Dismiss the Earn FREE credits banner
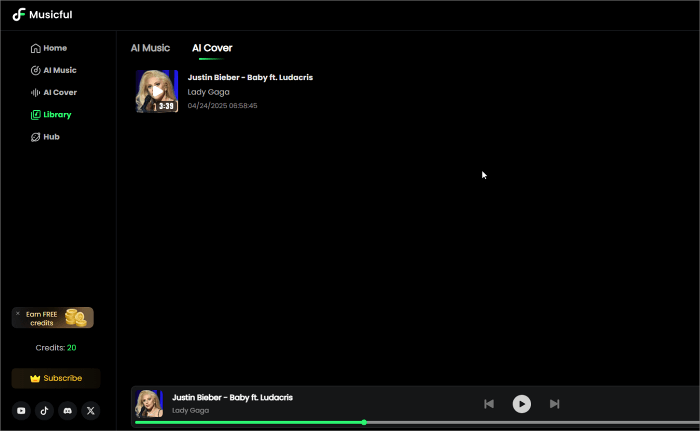The width and height of the screenshot is (700, 431). coord(18,313)
